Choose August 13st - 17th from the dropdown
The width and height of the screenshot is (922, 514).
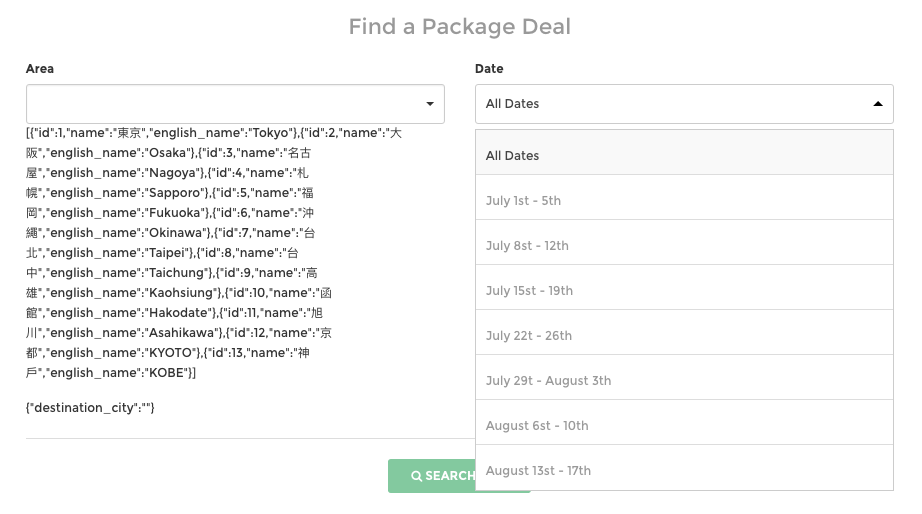point(683,470)
